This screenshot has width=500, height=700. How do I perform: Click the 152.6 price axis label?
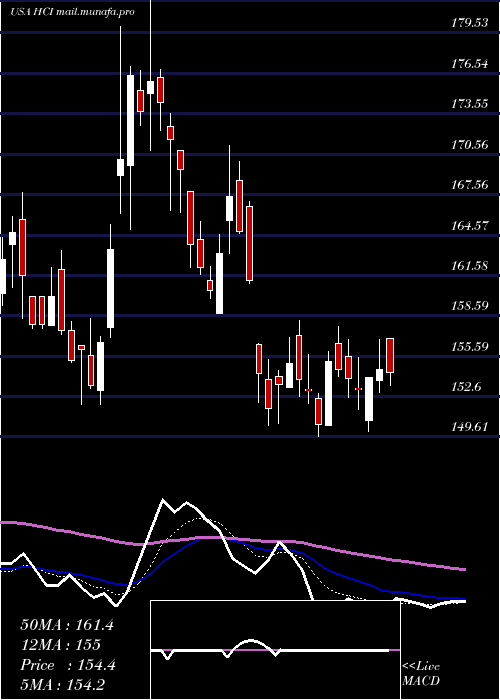(x=466, y=387)
